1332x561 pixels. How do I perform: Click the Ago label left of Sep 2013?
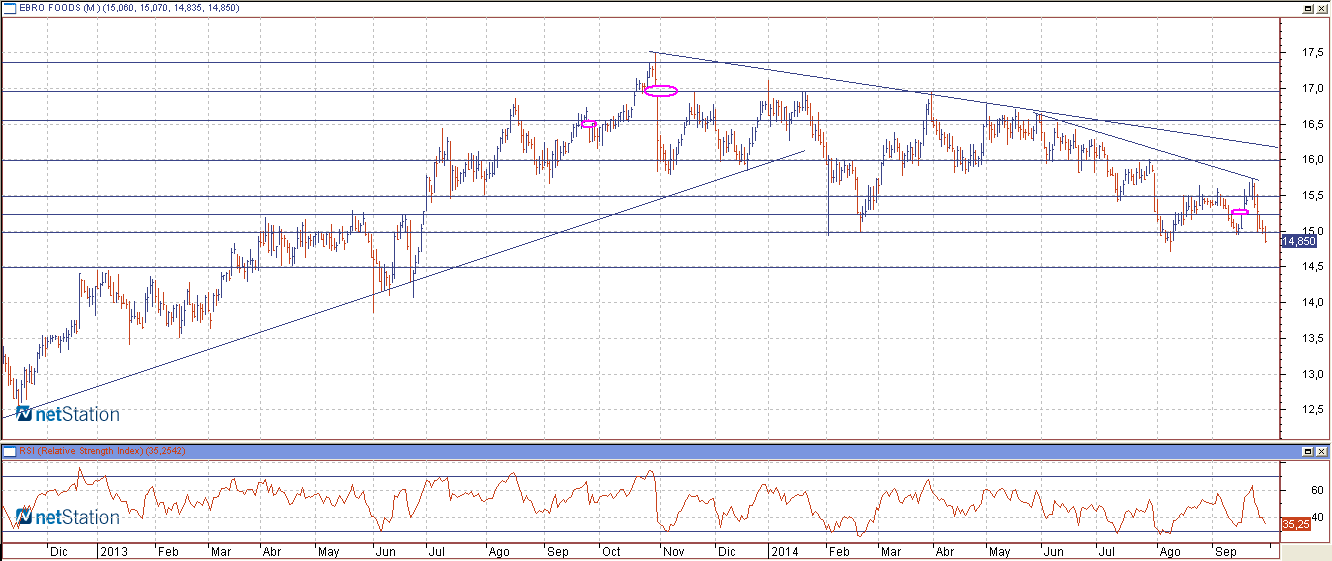tap(498, 551)
